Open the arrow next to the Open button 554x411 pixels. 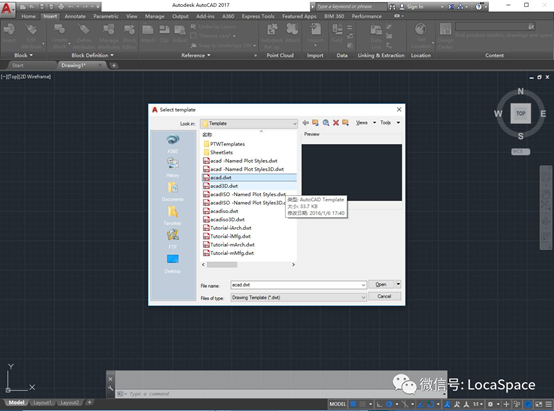coord(399,284)
